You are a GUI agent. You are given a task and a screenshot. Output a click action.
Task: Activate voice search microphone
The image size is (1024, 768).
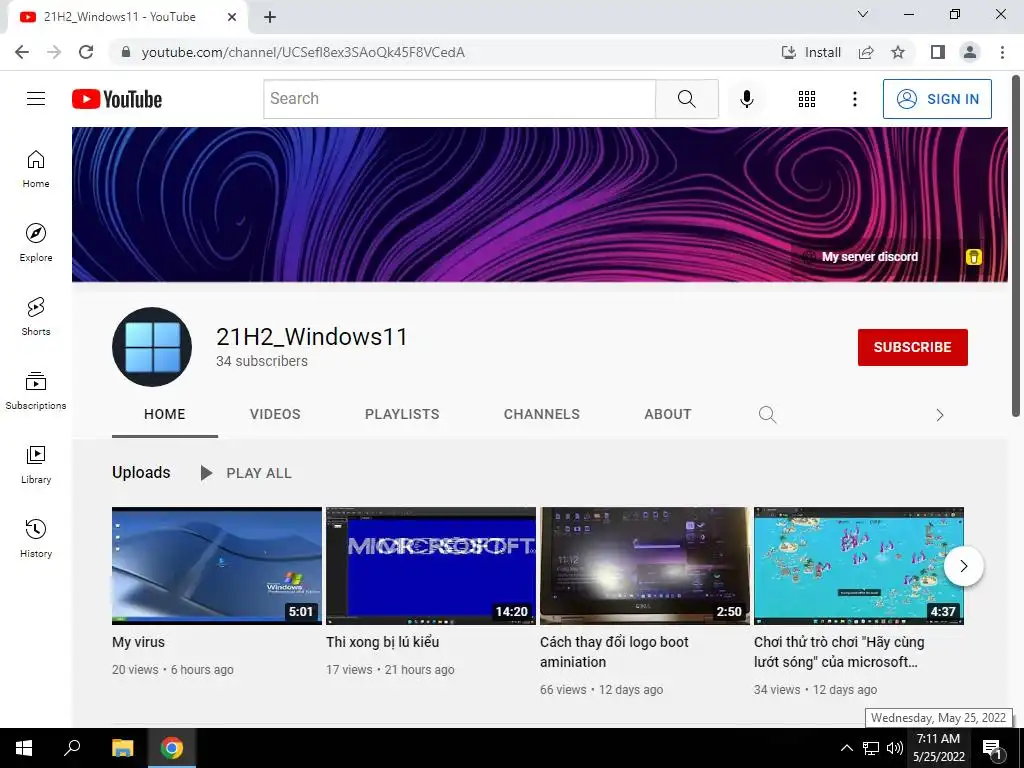pyautogui.click(x=746, y=99)
